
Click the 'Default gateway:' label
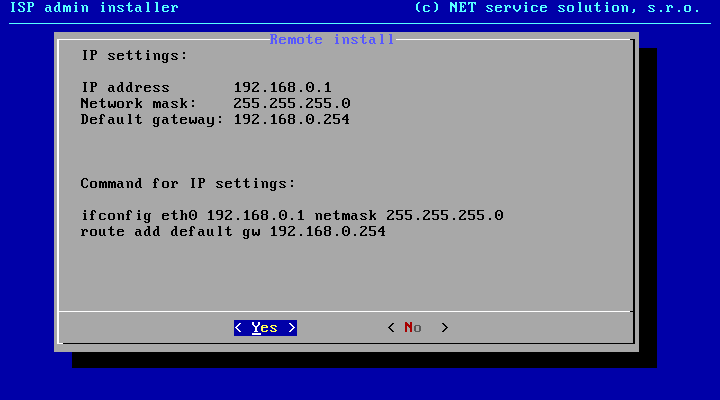pyautogui.click(x=152, y=119)
